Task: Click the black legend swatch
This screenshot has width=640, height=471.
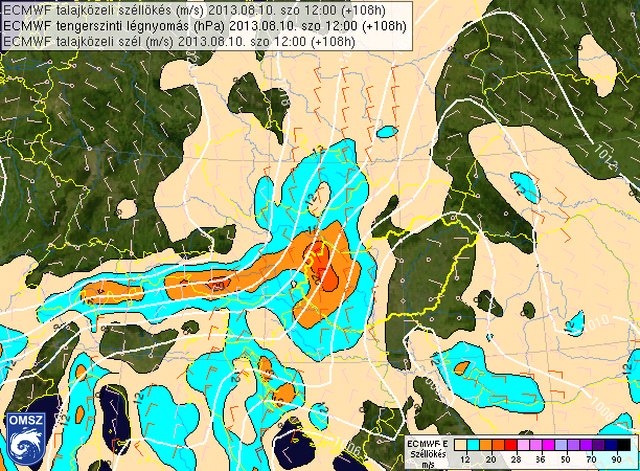Action: point(624,445)
